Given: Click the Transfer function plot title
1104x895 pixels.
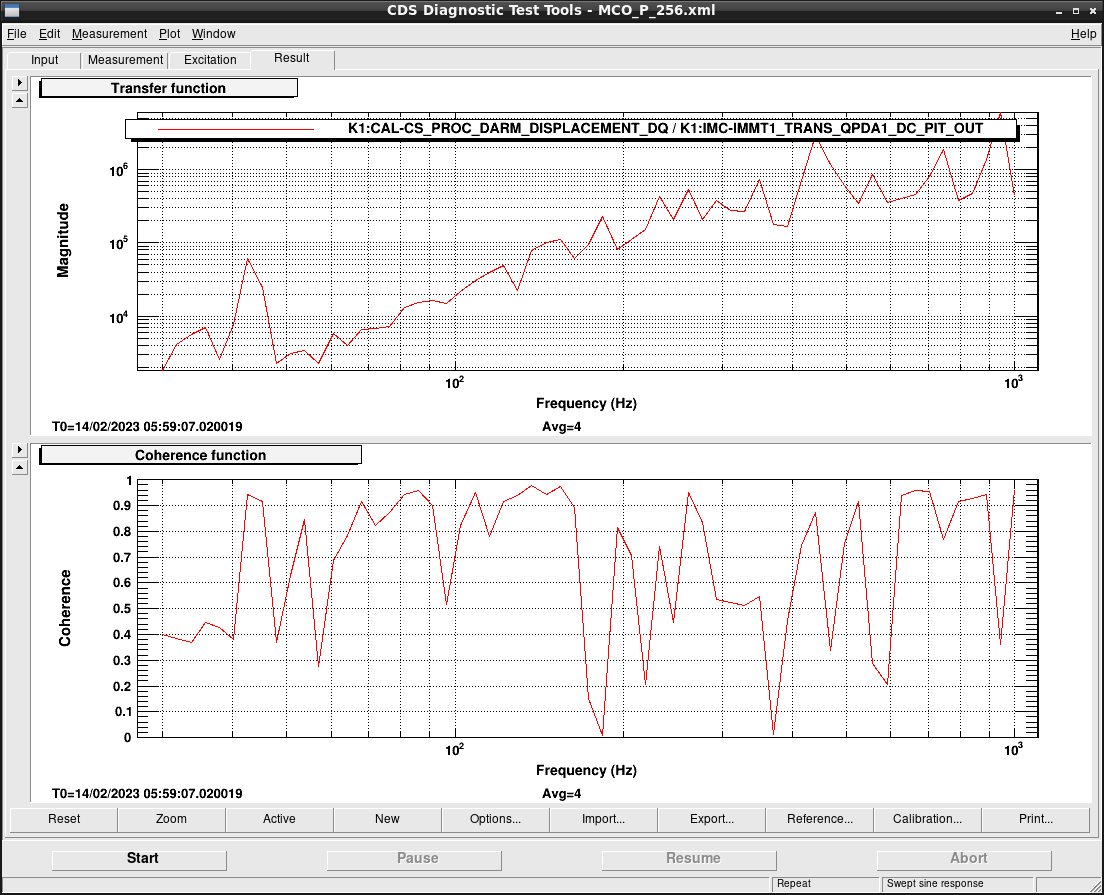Looking at the screenshot, I should click(x=168, y=88).
